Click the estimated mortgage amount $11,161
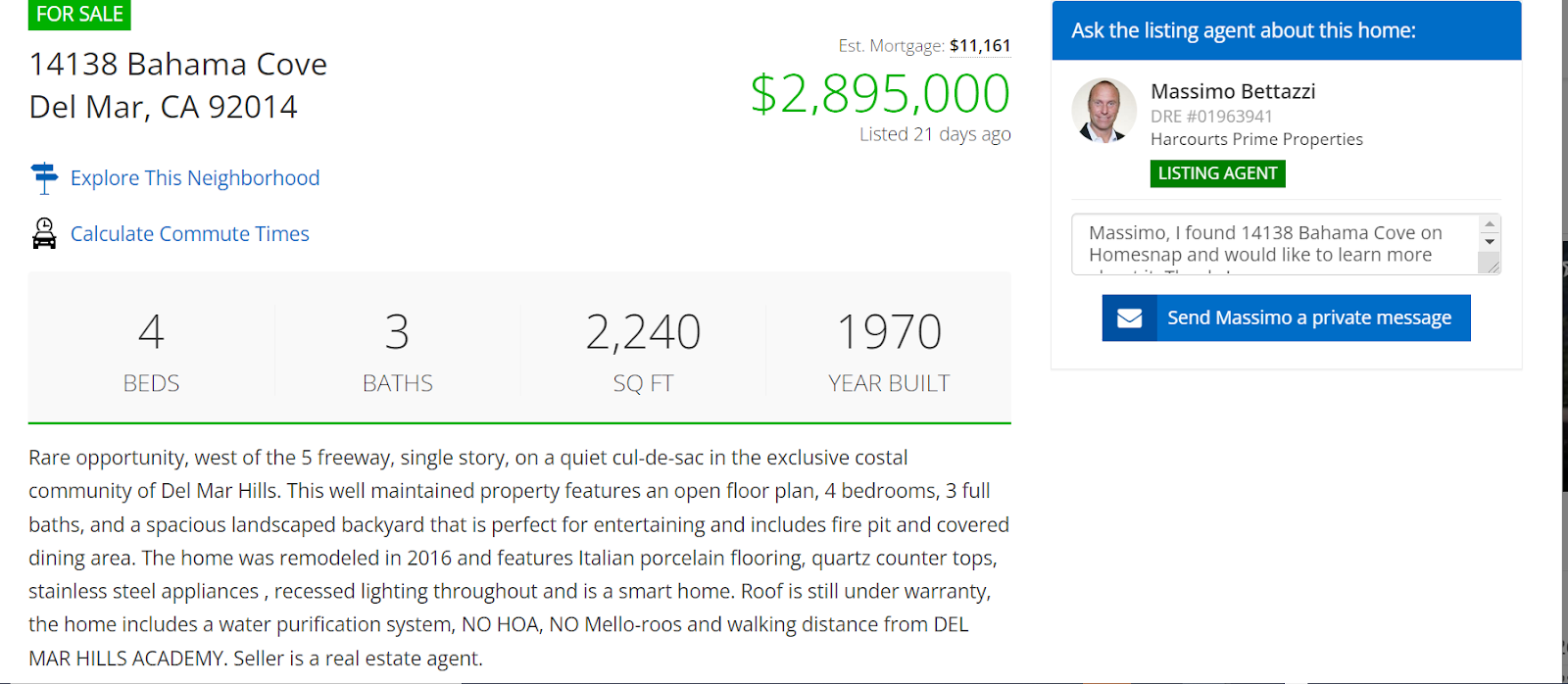The height and width of the screenshot is (684, 1568). pos(980,46)
